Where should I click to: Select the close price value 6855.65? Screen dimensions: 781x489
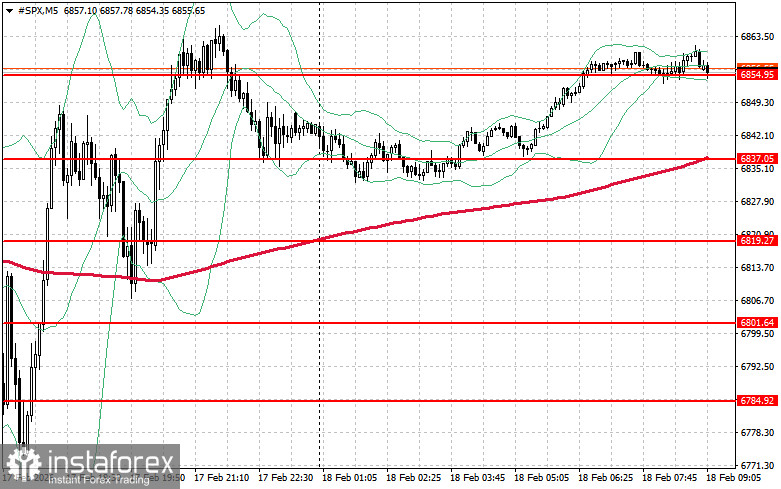pos(188,10)
